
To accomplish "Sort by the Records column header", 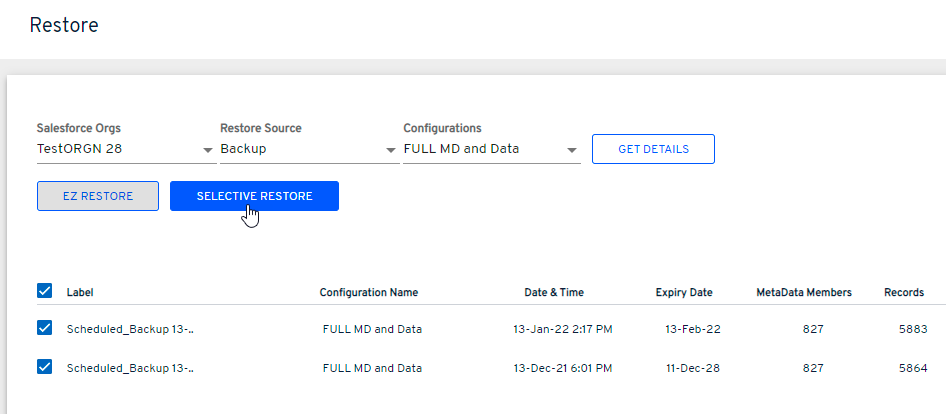I will point(904,292).
